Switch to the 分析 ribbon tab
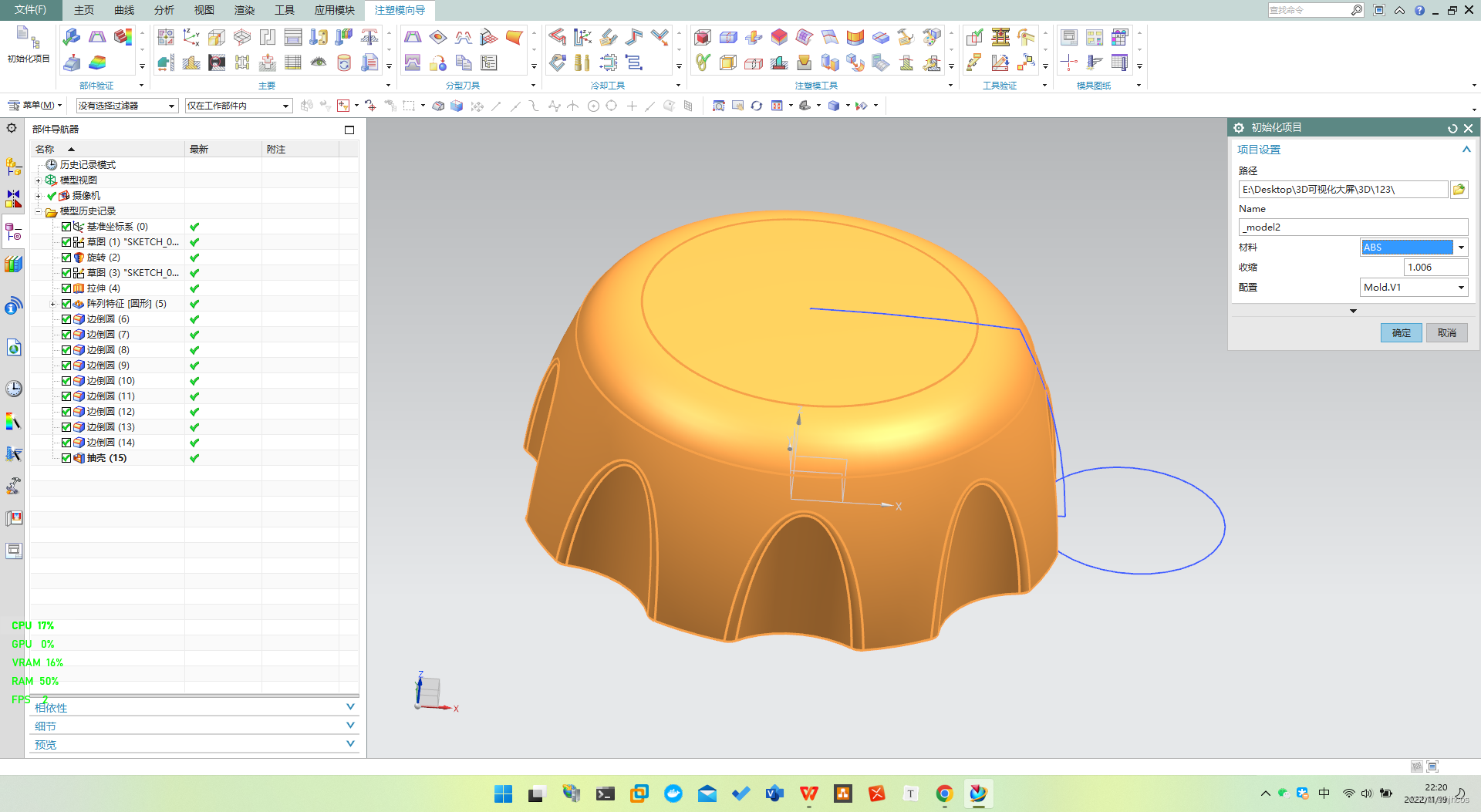The width and height of the screenshot is (1481, 812). (x=164, y=10)
